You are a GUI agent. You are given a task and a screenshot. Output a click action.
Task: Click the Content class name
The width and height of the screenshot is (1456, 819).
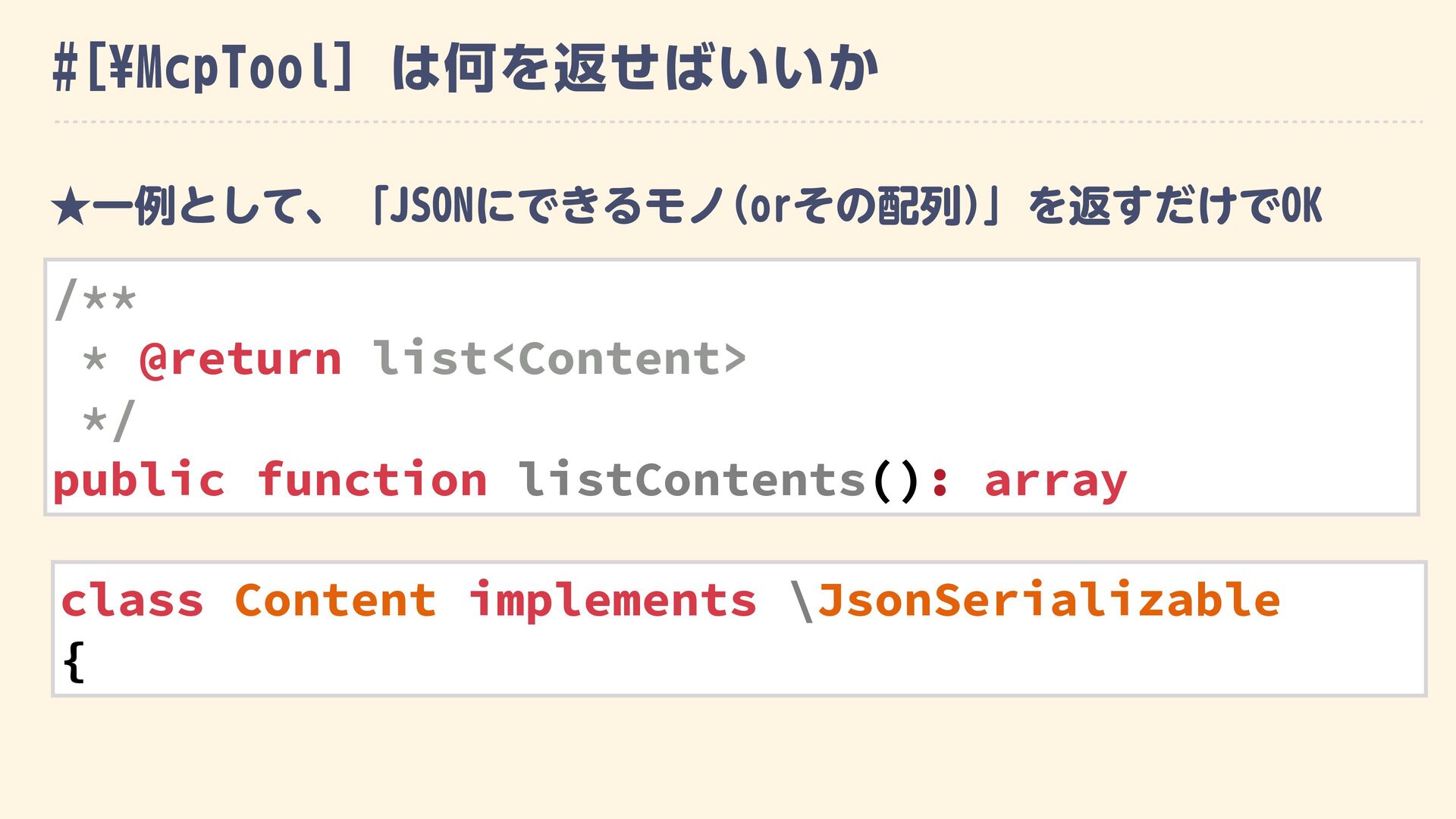(336, 601)
